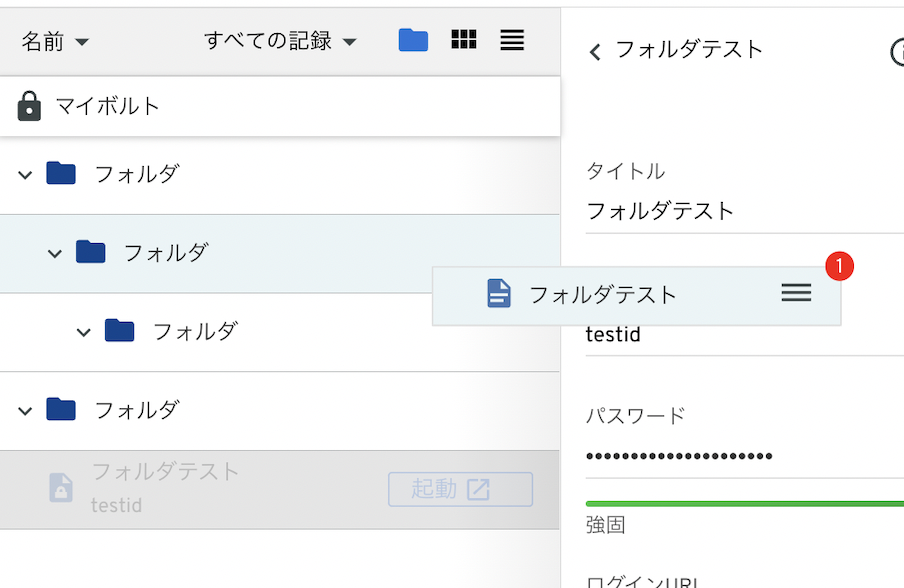The width and height of the screenshot is (904, 588).
Task: Open the 名前 sort dropdown
Action: 55,41
